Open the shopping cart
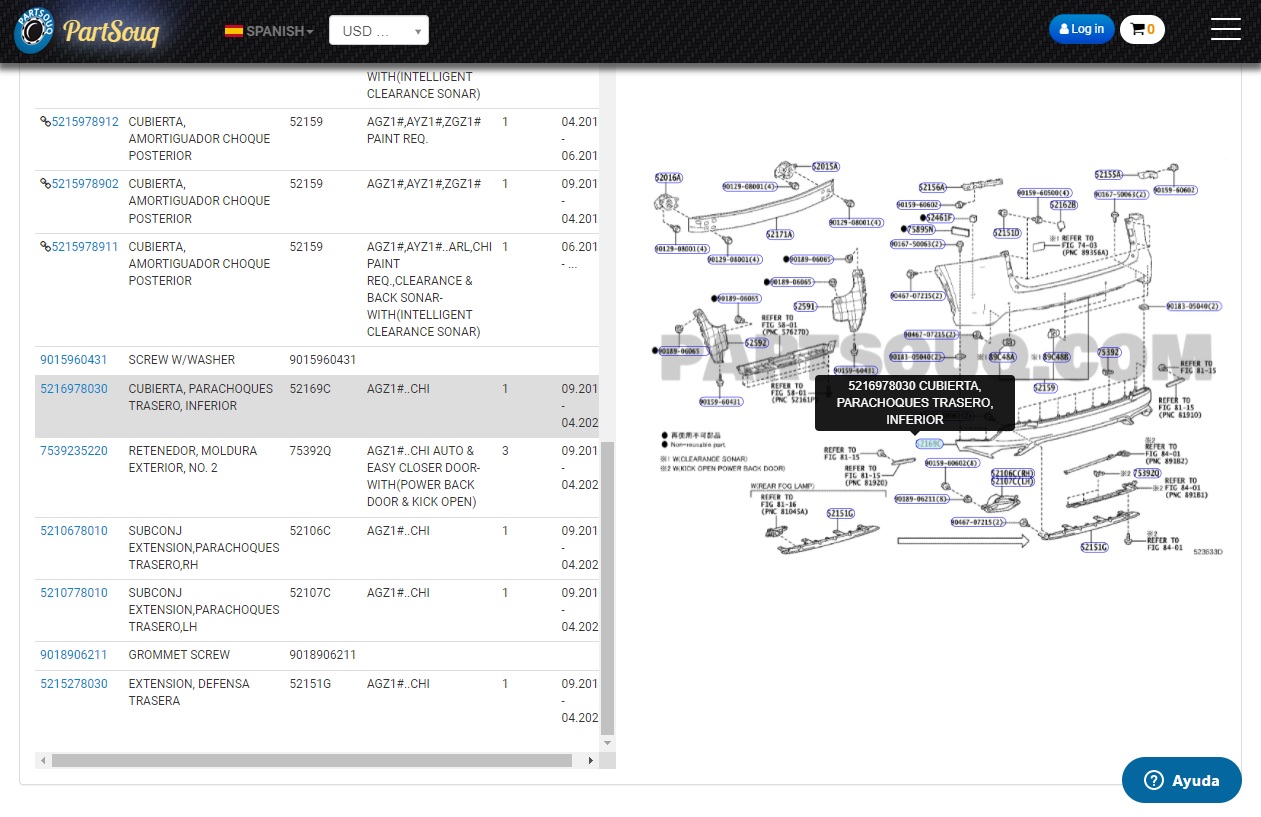This screenshot has height=817, width=1261. pos(1142,29)
